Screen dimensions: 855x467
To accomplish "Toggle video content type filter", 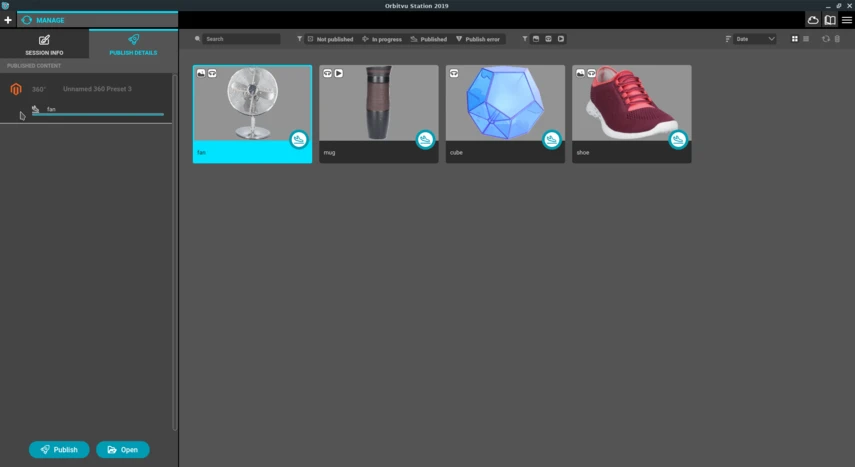I will 561,39.
